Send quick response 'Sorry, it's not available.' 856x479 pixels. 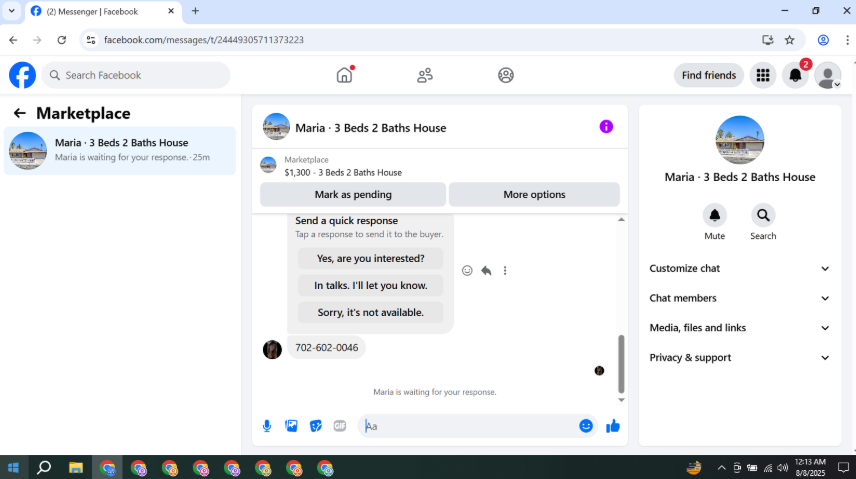371,312
